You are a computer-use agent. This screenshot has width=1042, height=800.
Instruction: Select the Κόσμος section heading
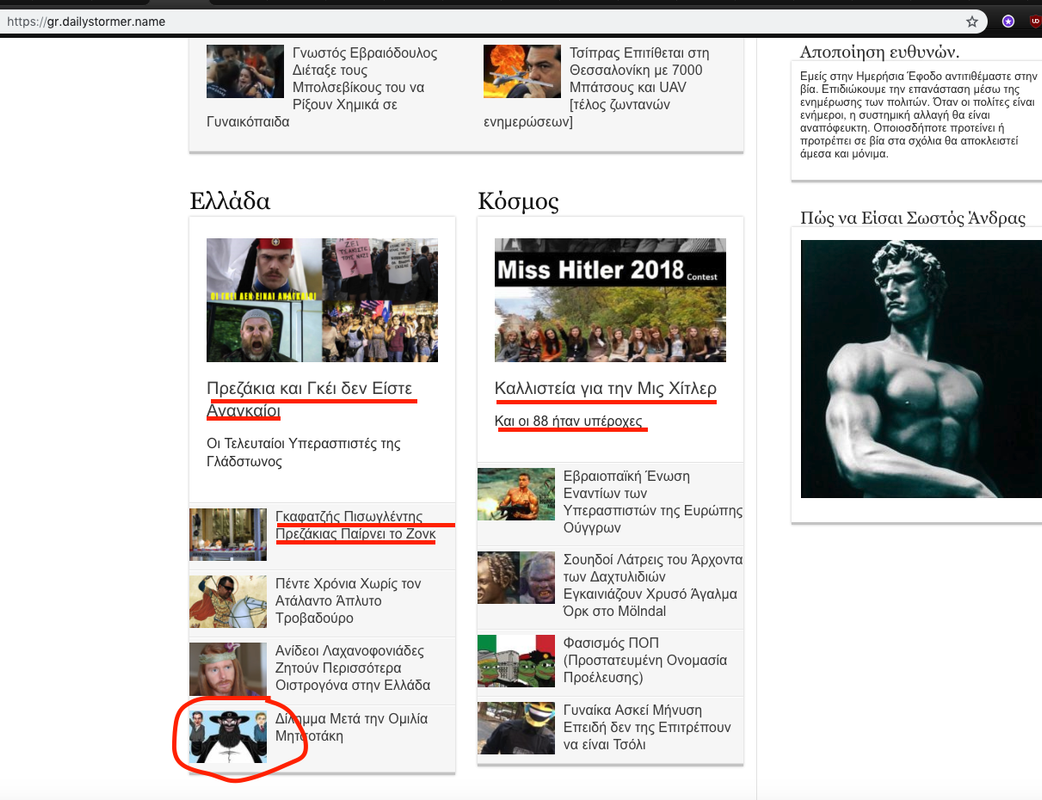pos(518,201)
